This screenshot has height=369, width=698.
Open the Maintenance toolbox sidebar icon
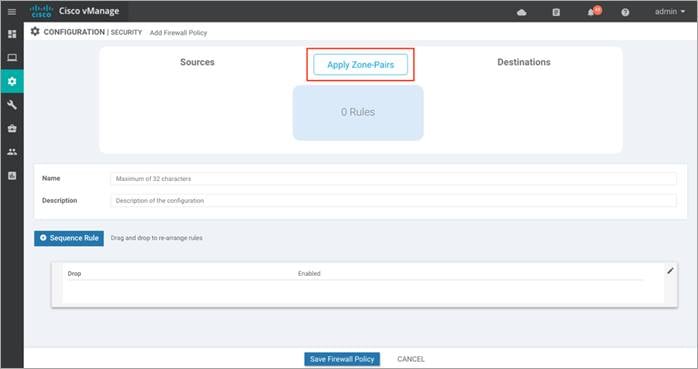[12, 128]
